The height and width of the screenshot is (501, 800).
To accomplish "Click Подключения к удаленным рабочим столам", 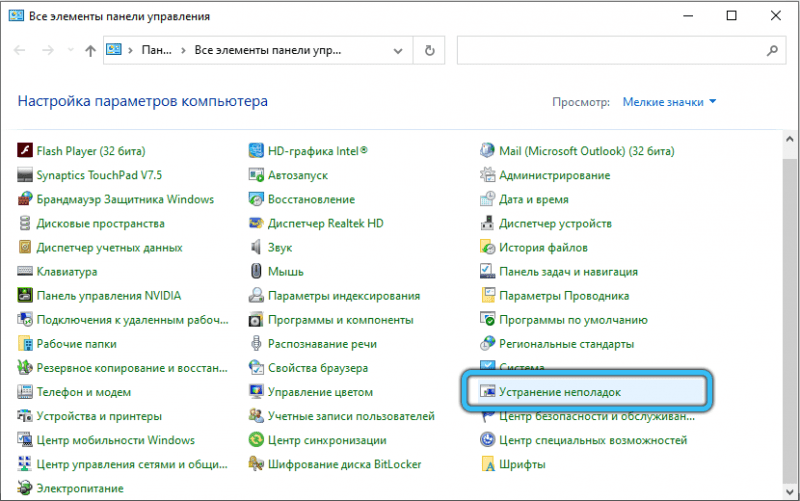I will tap(132, 320).
